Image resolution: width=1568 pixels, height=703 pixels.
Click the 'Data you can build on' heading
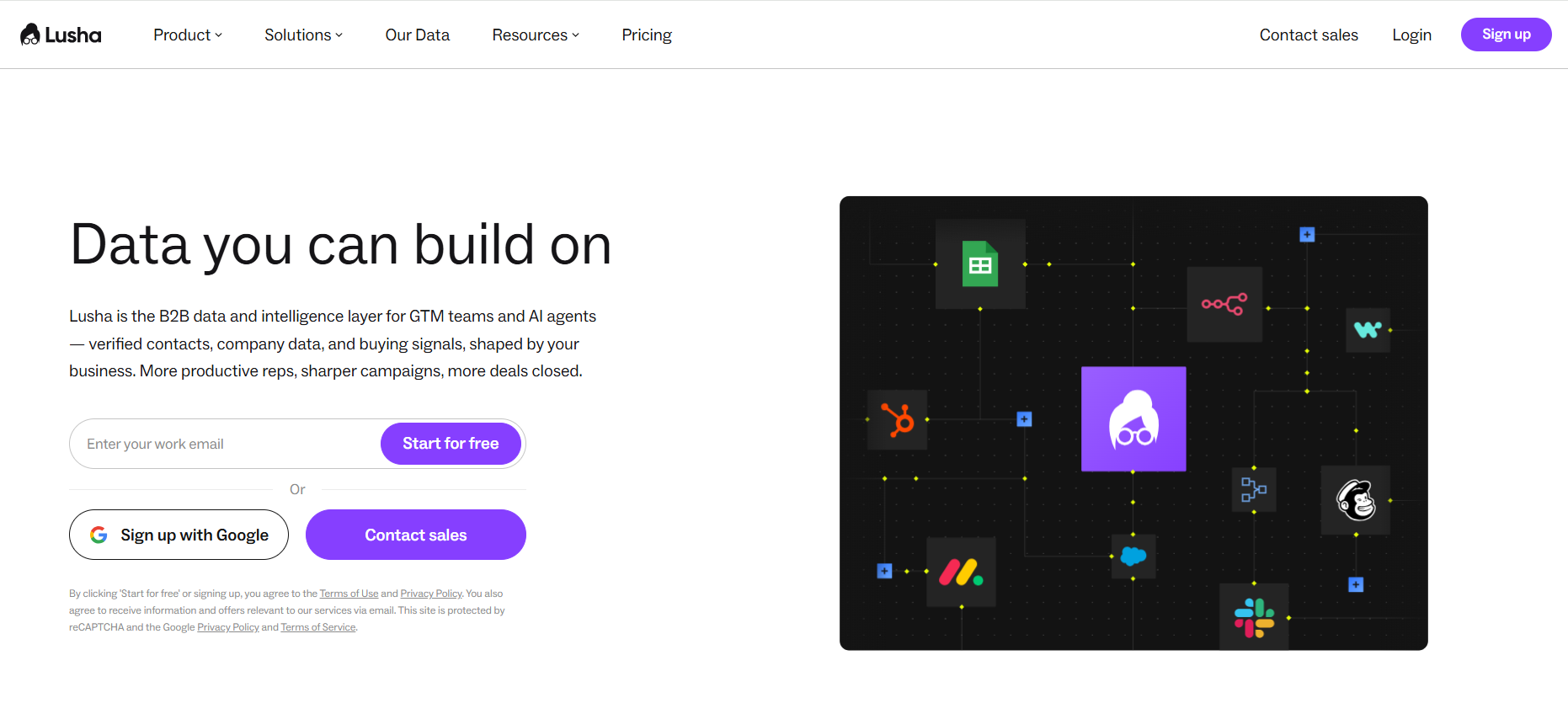pos(340,245)
